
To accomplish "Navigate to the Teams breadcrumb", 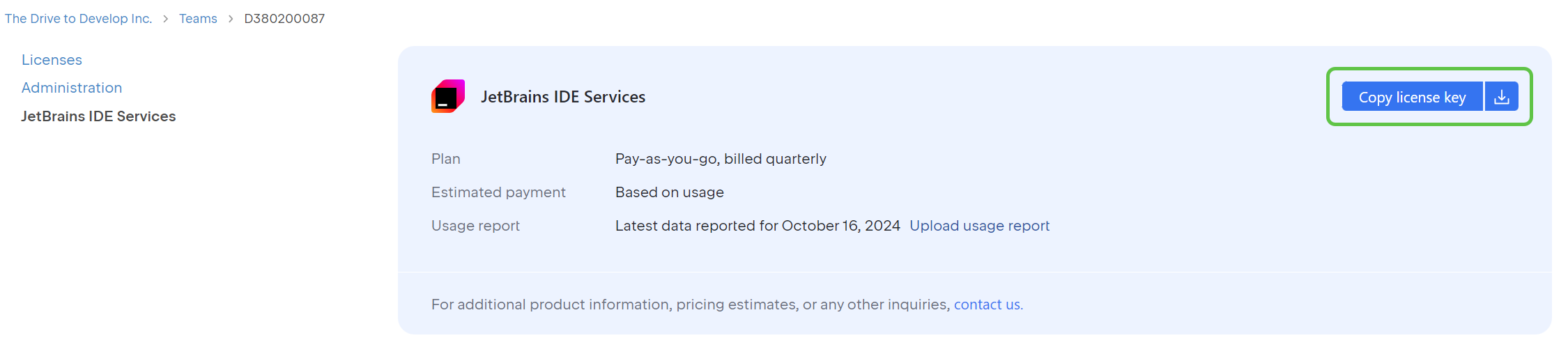I will click(x=198, y=19).
